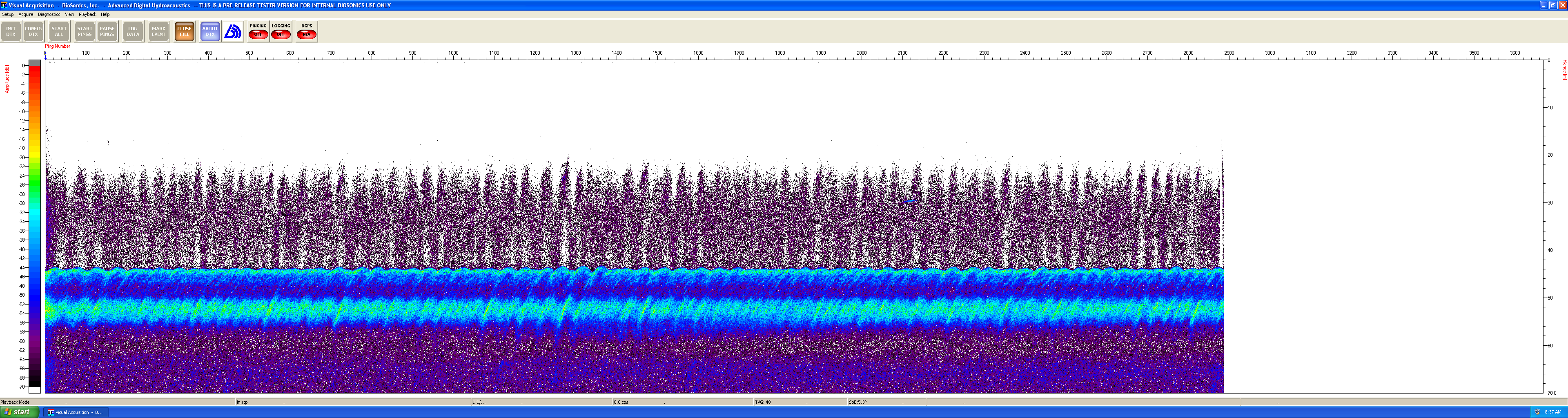The image size is (1568, 418).
Task: Click the START ALL button
Action: tap(59, 32)
